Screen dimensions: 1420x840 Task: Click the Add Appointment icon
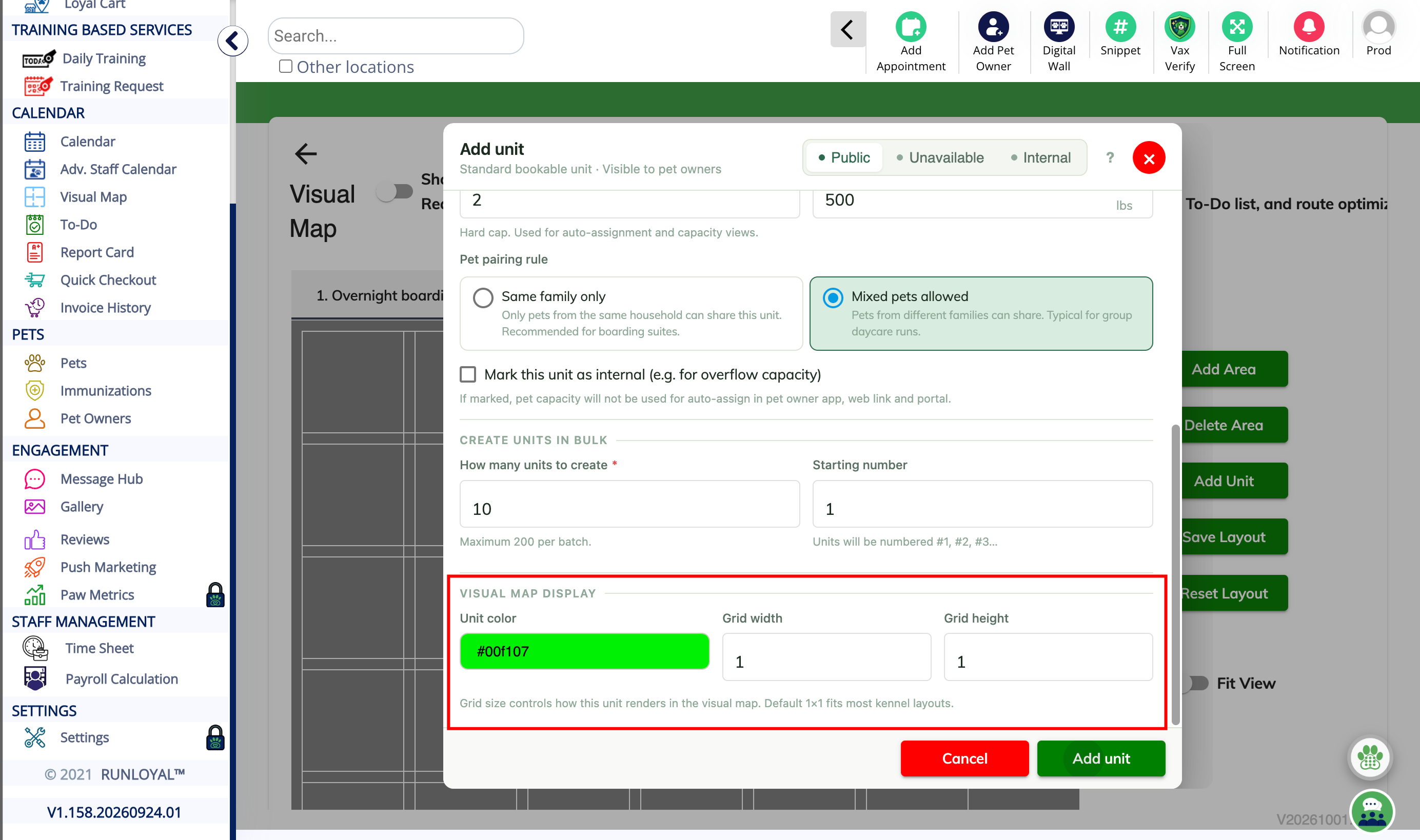tap(911, 27)
